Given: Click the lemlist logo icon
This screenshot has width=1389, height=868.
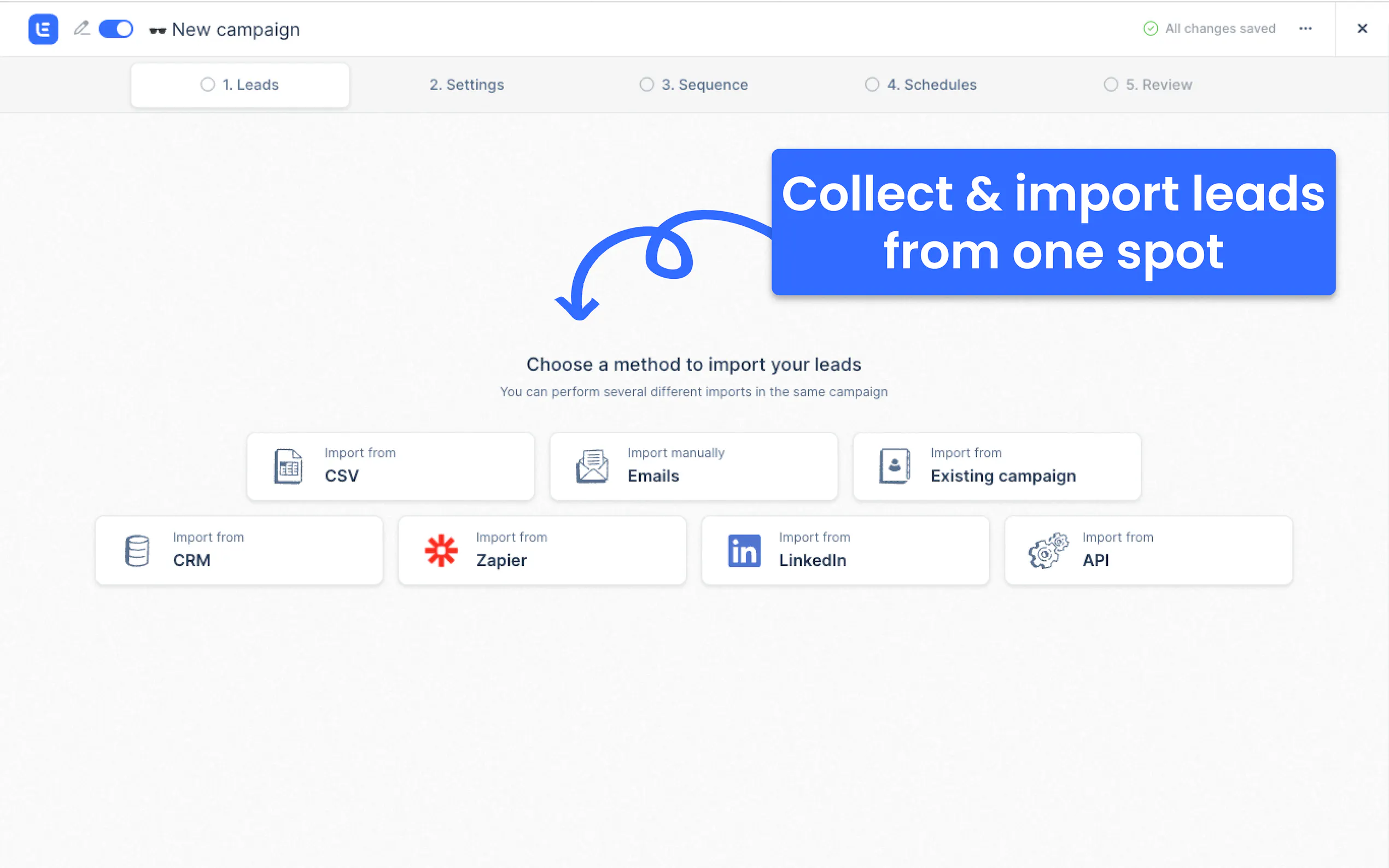Looking at the screenshot, I should (43, 29).
